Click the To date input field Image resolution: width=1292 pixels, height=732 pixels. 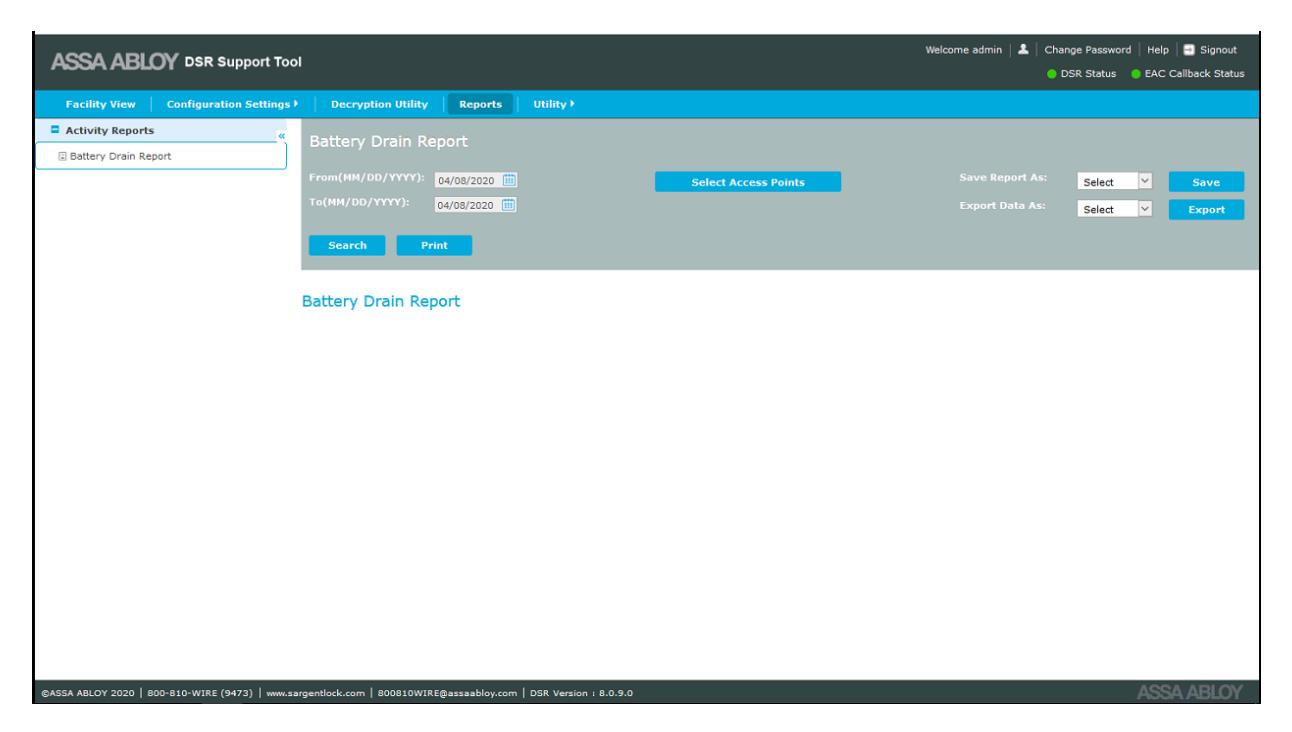[x=467, y=205]
